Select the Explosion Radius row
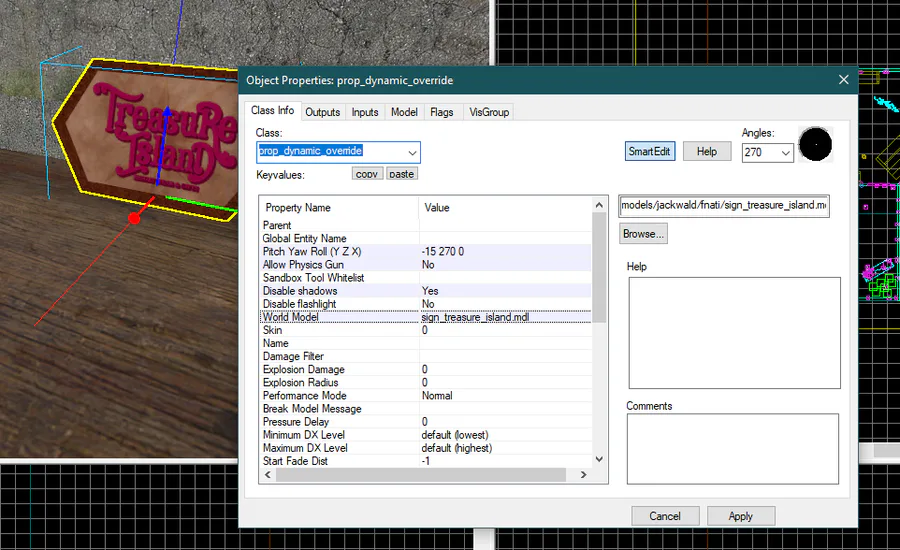The image size is (900, 550). tap(425, 382)
